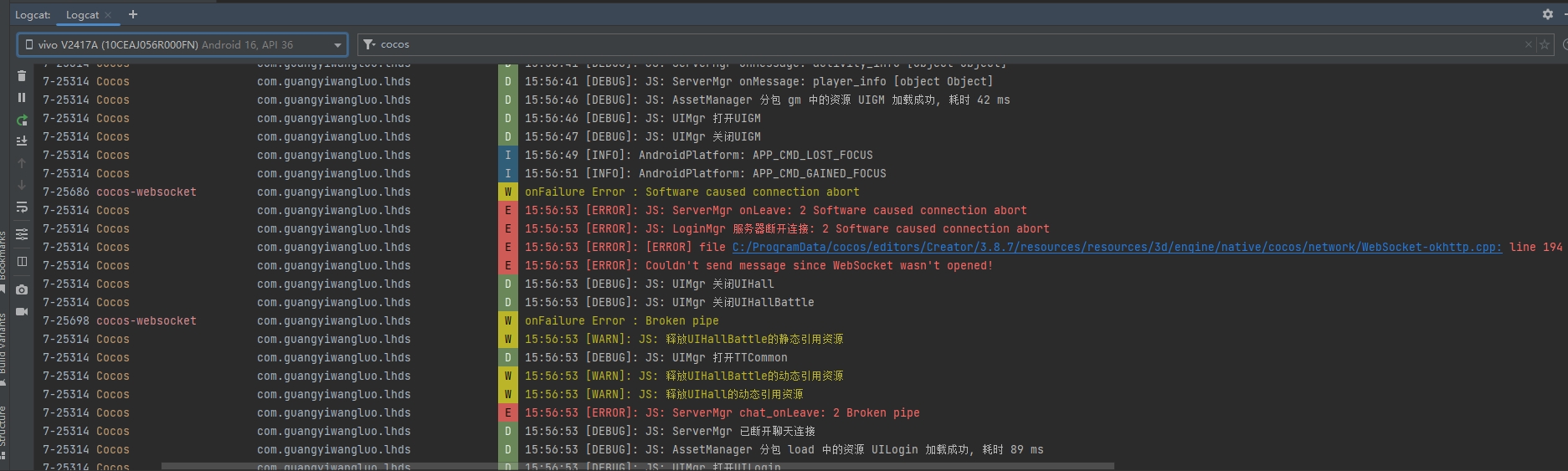Pause logcat output
1568x471 pixels.
(x=22, y=98)
